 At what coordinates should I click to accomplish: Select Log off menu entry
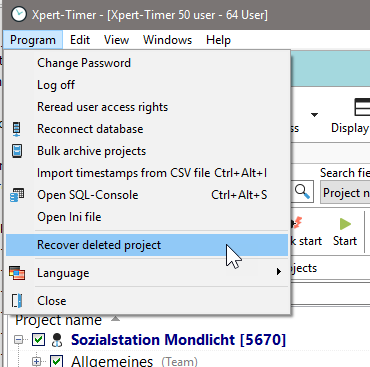click(147, 85)
